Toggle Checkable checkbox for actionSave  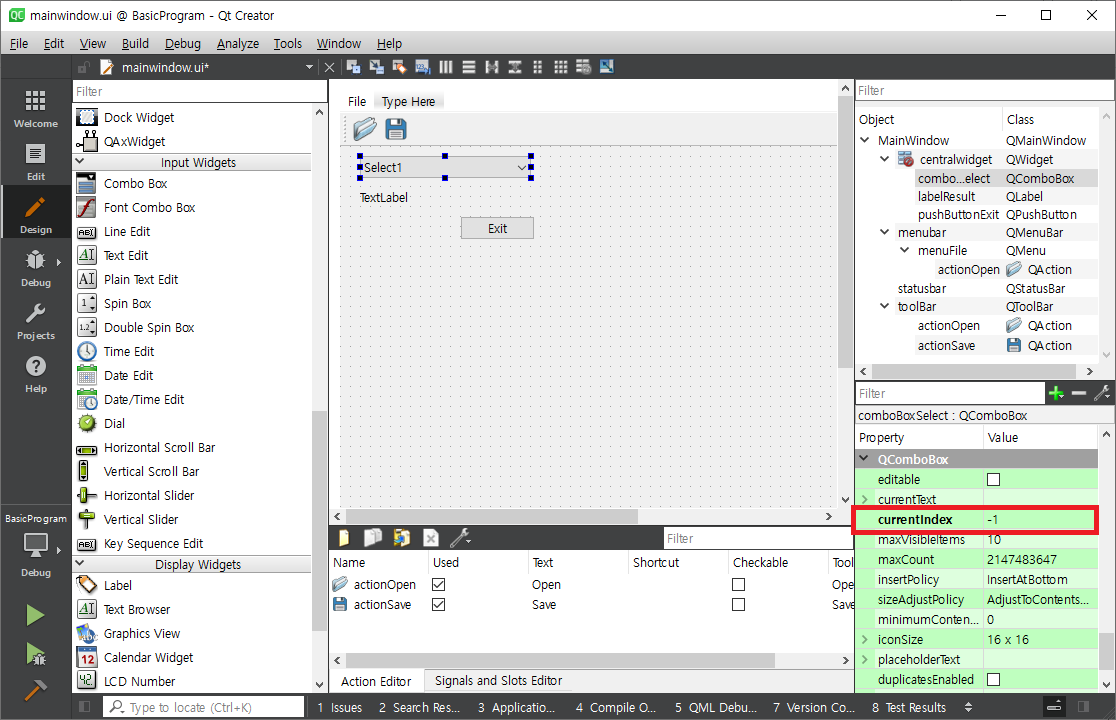739,604
